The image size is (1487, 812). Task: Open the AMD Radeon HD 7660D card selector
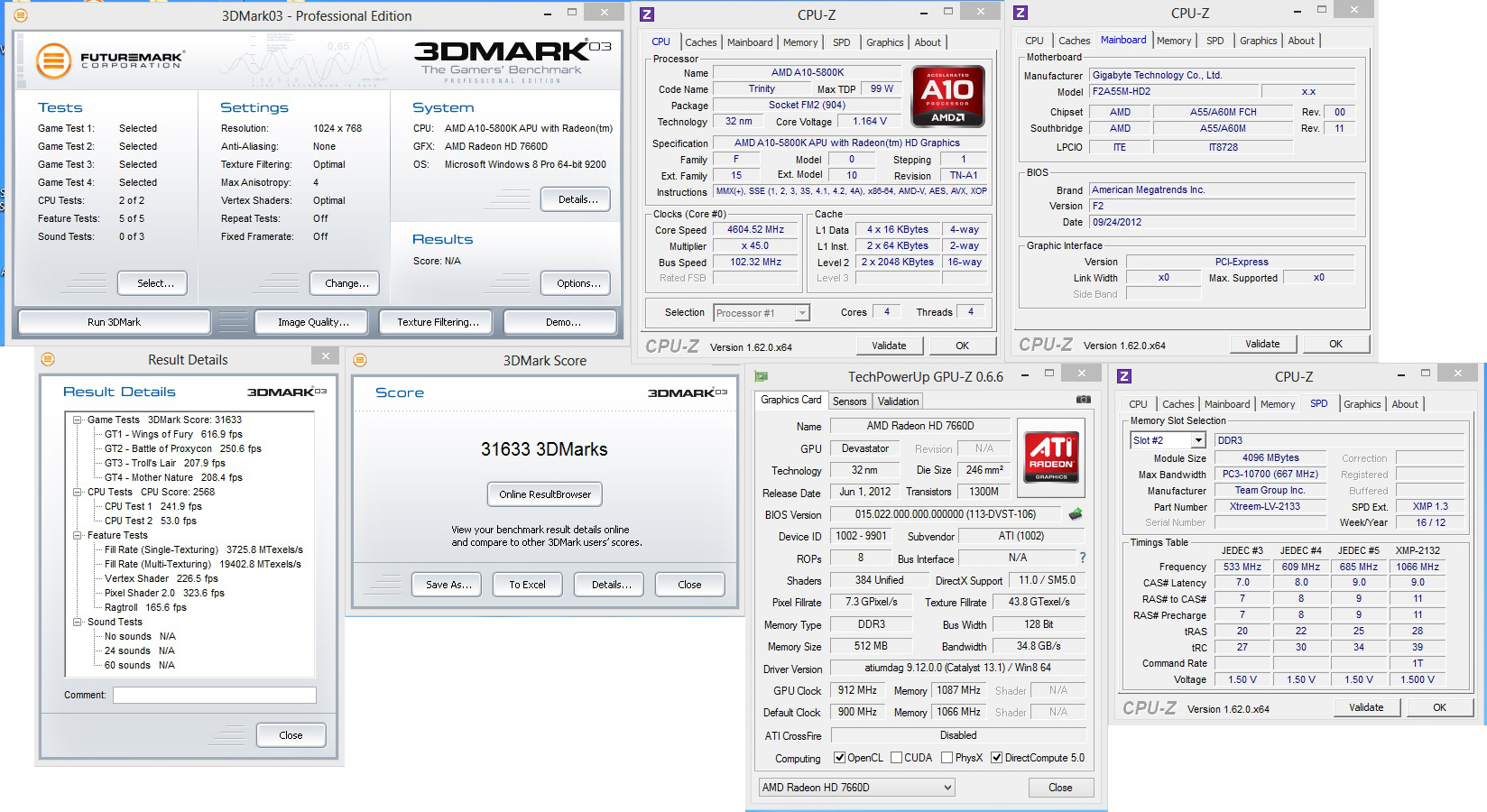point(856,788)
